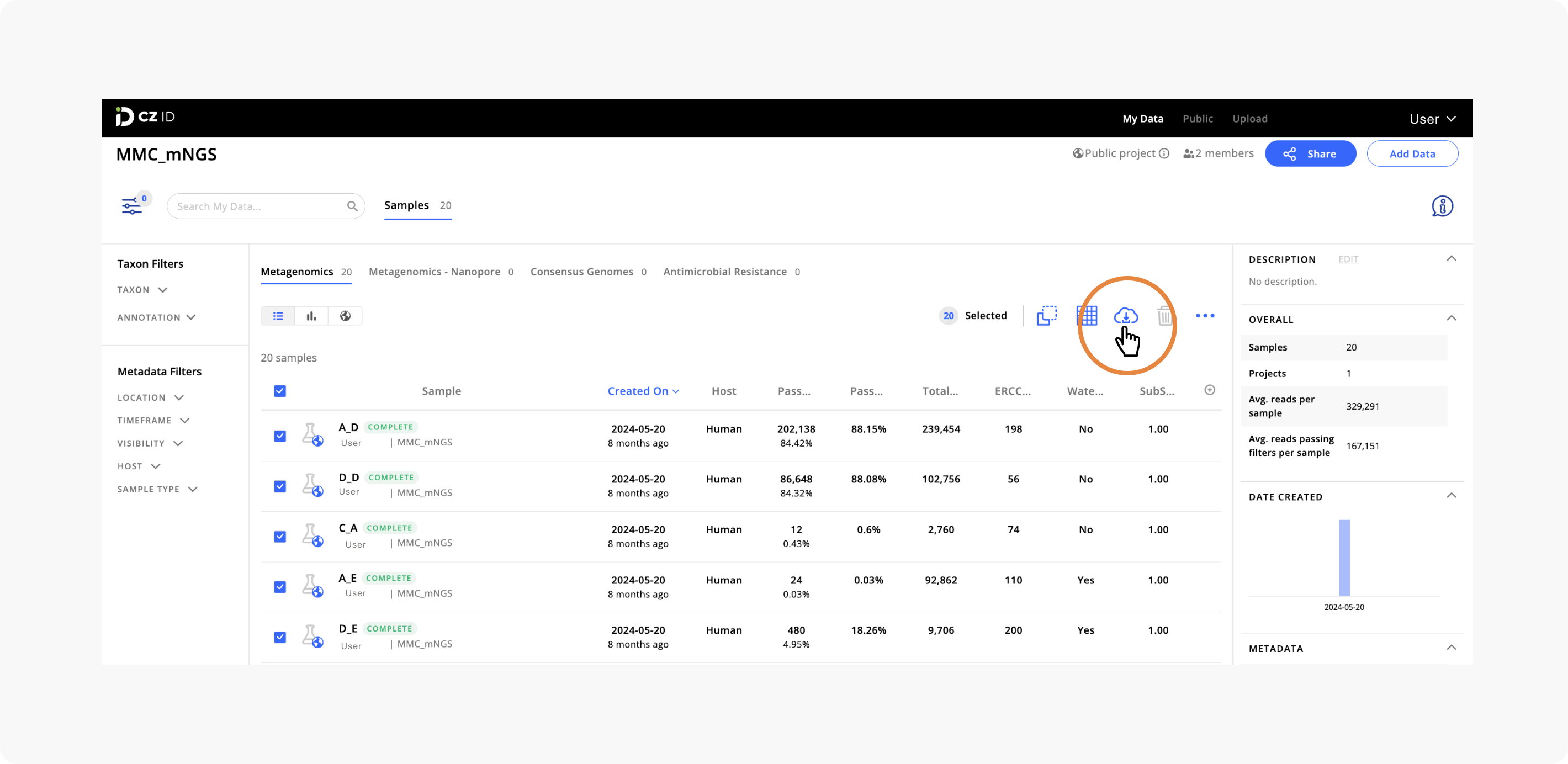
Task: Open the Metagenomics tab
Action: pyautogui.click(x=306, y=272)
